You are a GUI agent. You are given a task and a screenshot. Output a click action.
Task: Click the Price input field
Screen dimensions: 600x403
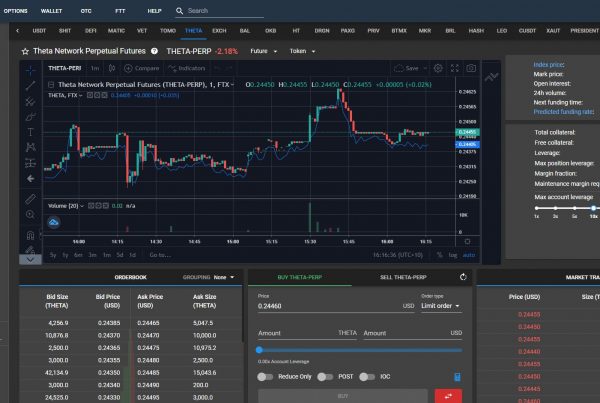[336, 306]
